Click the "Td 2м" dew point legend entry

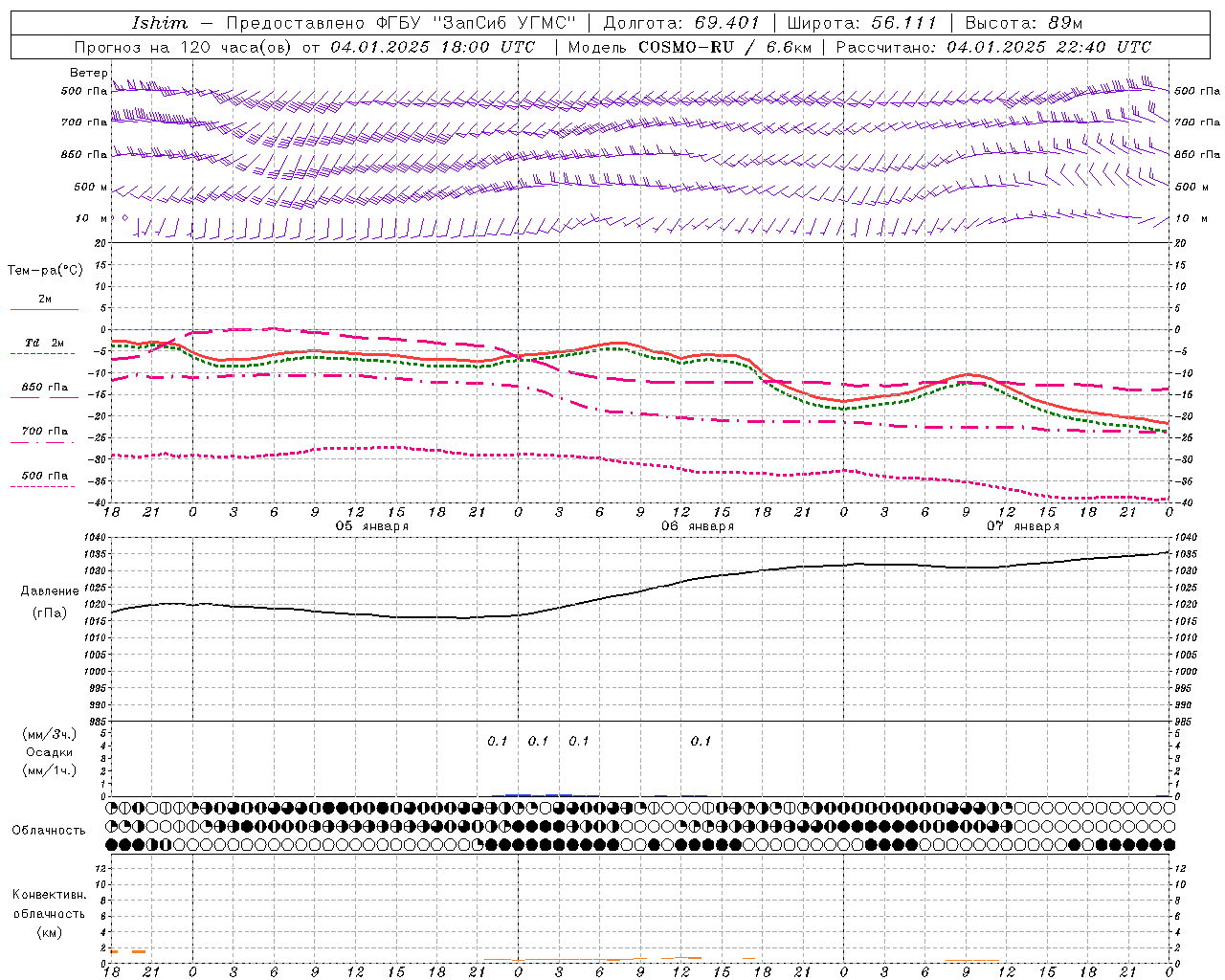click(45, 343)
